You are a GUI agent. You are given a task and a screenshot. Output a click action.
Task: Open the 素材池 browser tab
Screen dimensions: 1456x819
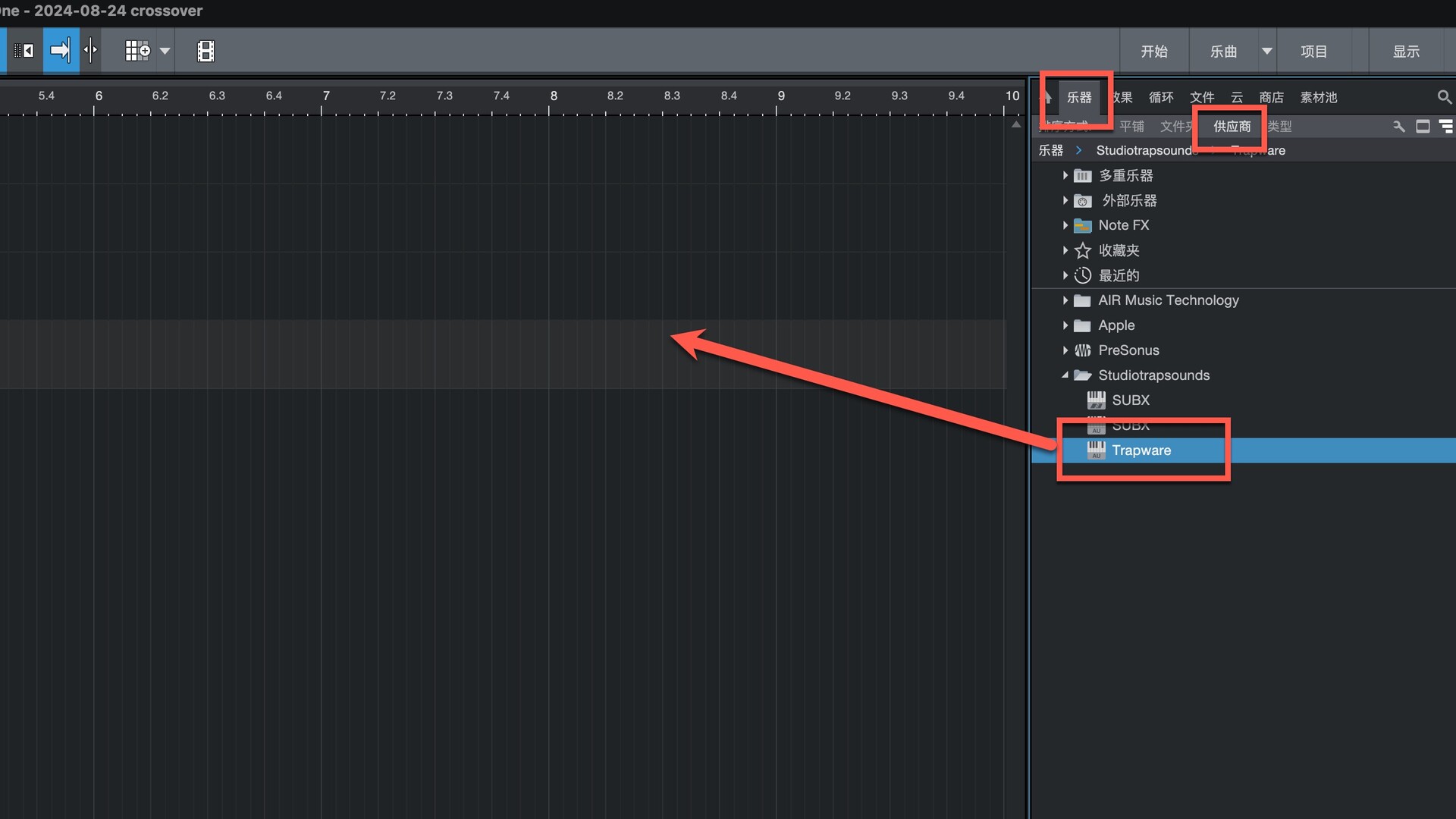(1318, 97)
